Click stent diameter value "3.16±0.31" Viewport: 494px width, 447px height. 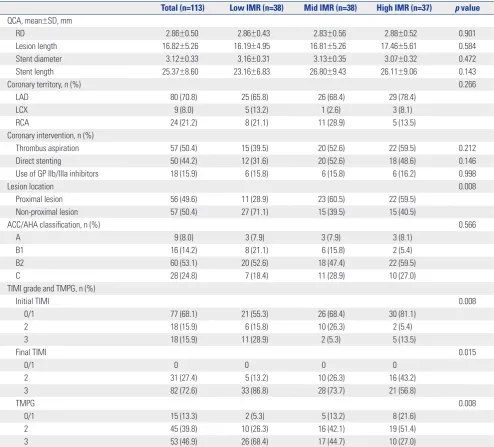(x=254, y=59)
